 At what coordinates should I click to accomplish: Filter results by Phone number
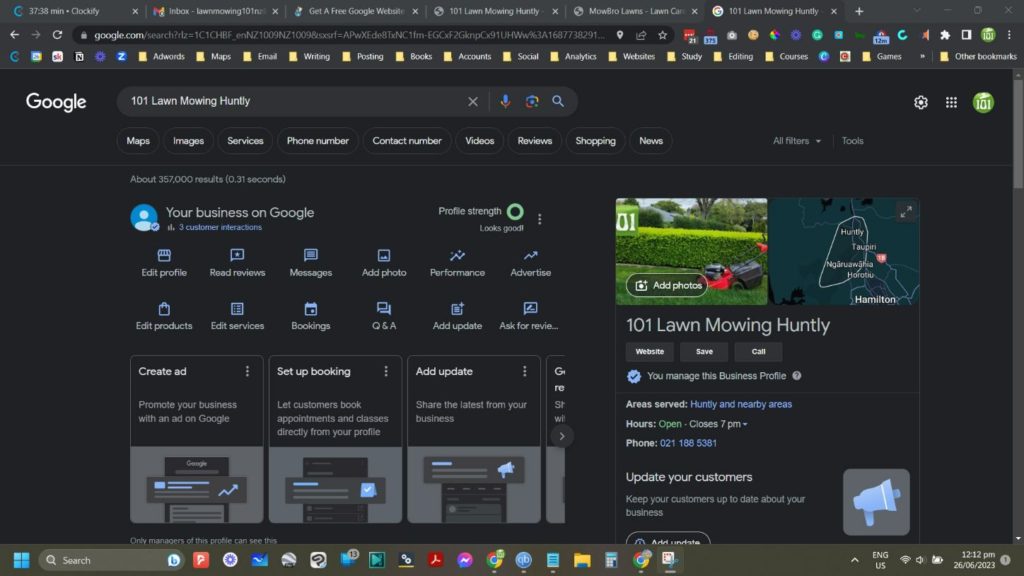317,140
